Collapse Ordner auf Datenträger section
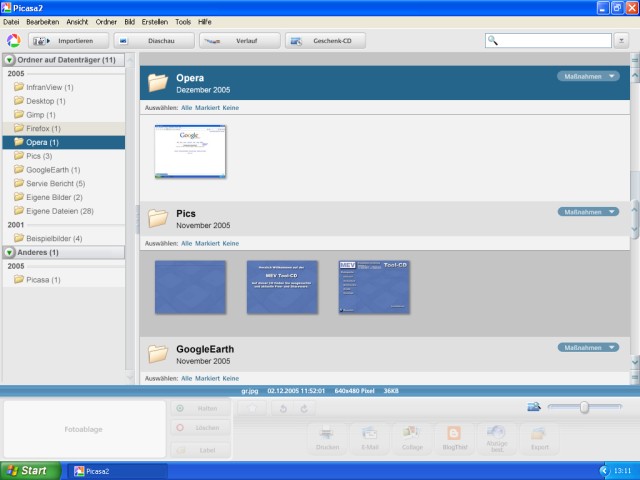Image resolution: width=640 pixels, height=480 pixels. pos(9,60)
